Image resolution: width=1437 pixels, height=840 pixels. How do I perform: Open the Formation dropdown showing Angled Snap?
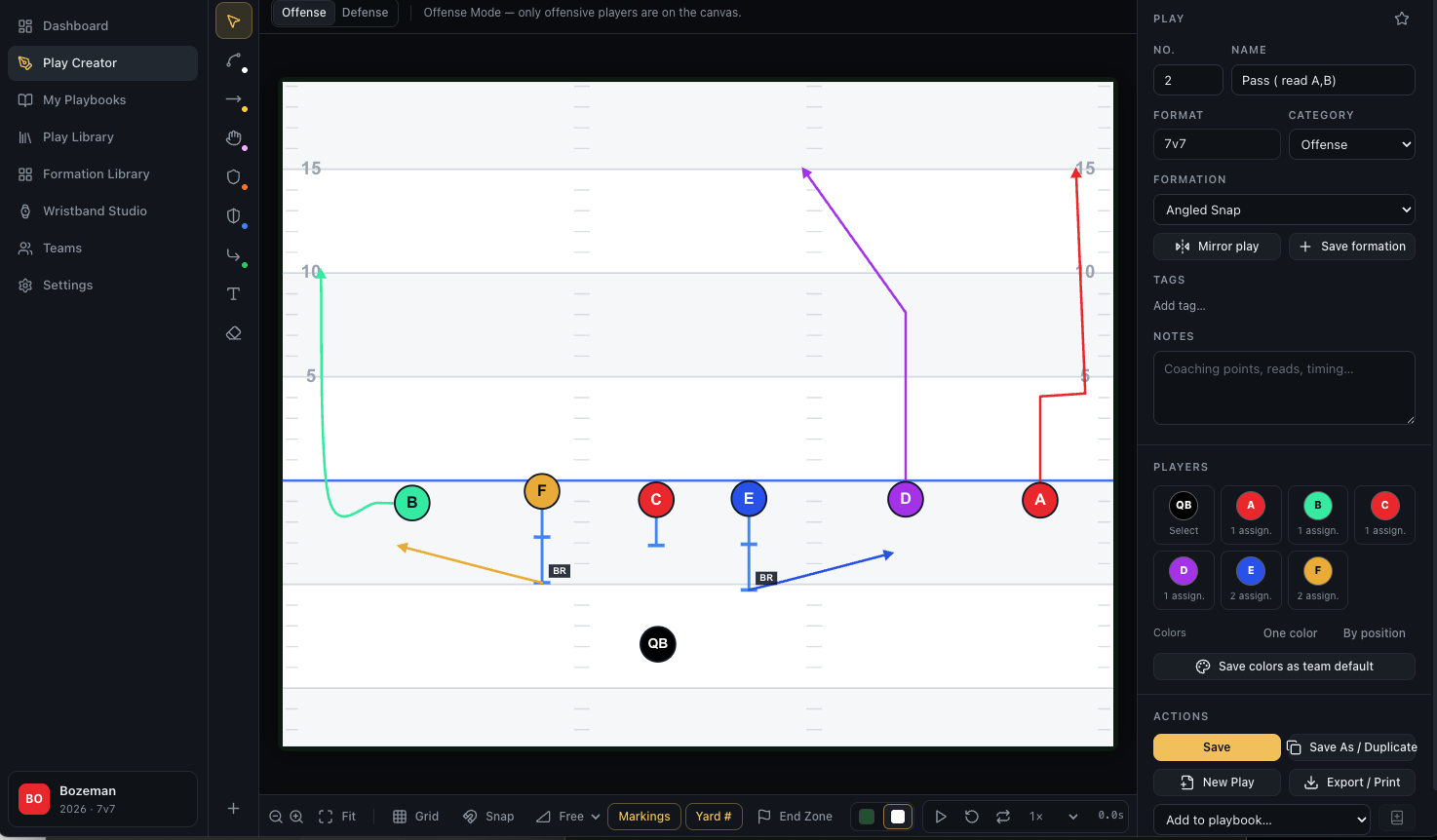coord(1284,210)
